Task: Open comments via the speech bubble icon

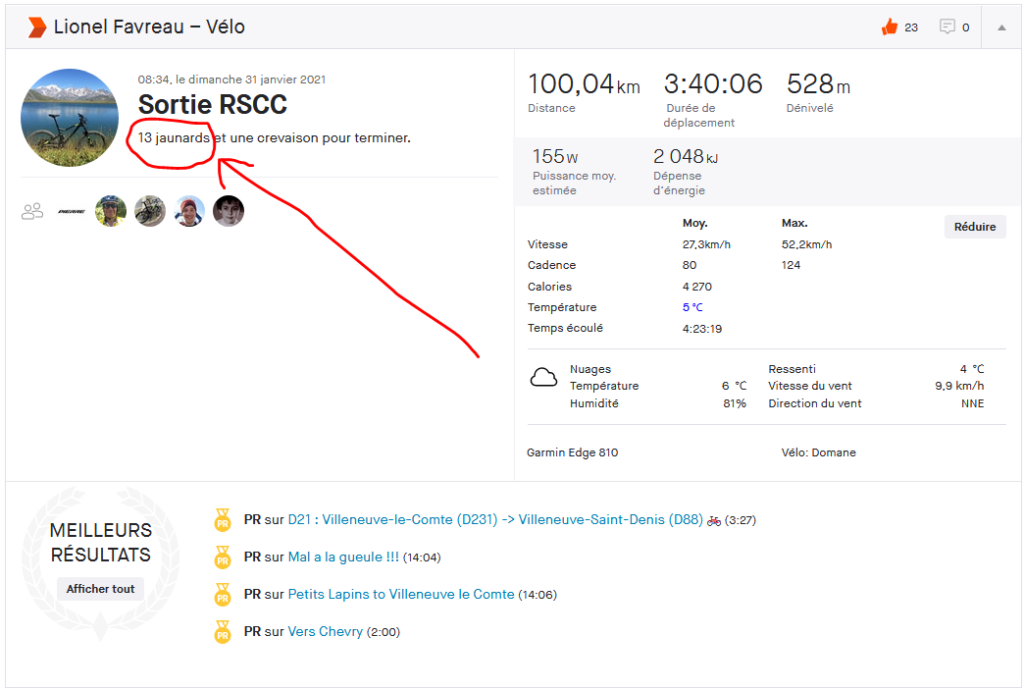Action: coord(947,27)
